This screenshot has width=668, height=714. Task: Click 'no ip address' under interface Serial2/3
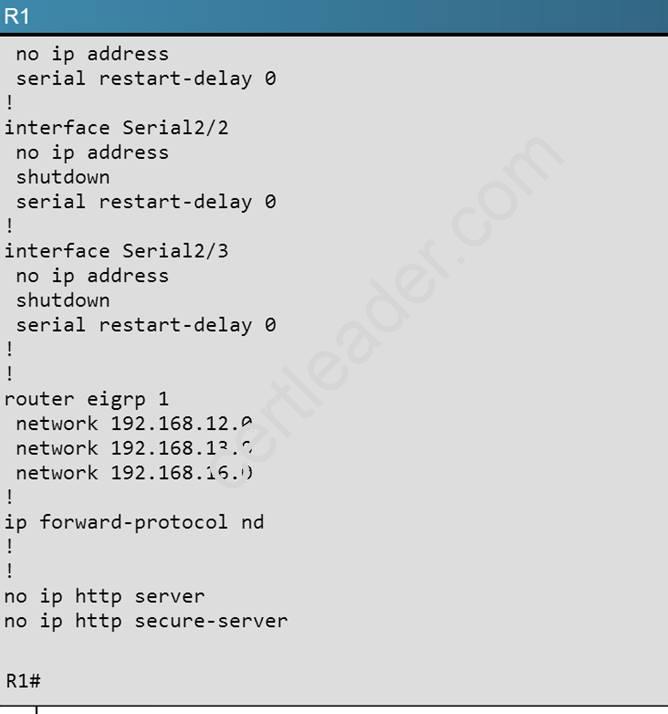click(92, 276)
